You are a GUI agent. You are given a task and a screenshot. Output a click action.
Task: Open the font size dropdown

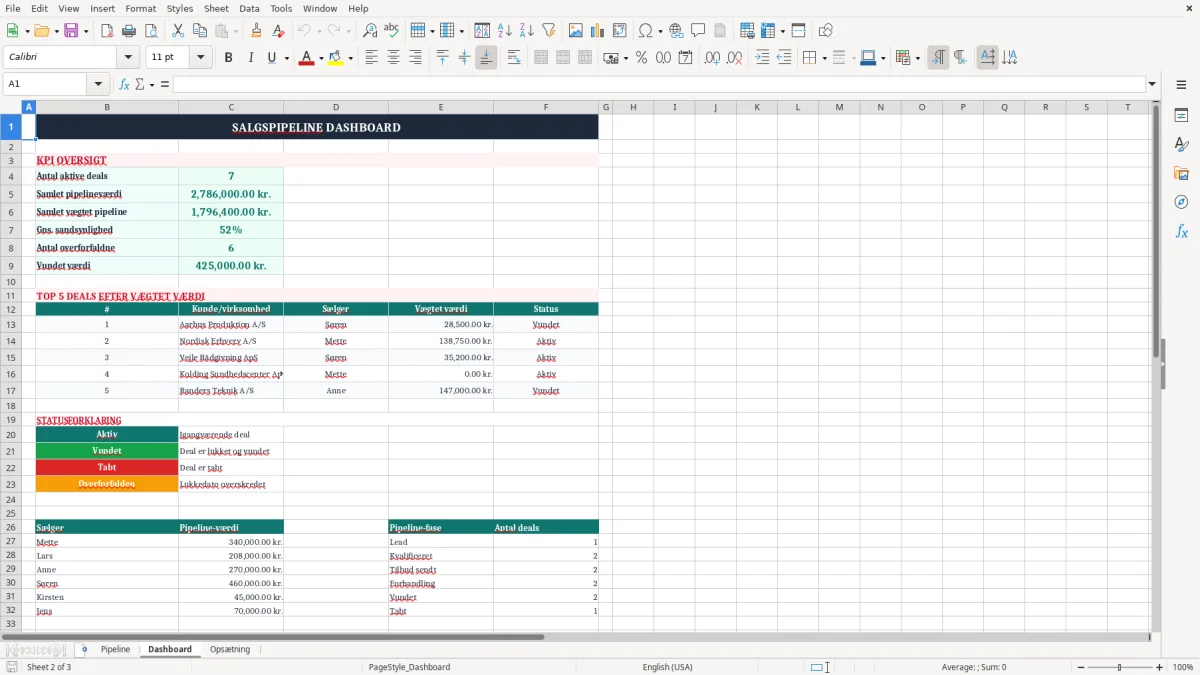[200, 58]
